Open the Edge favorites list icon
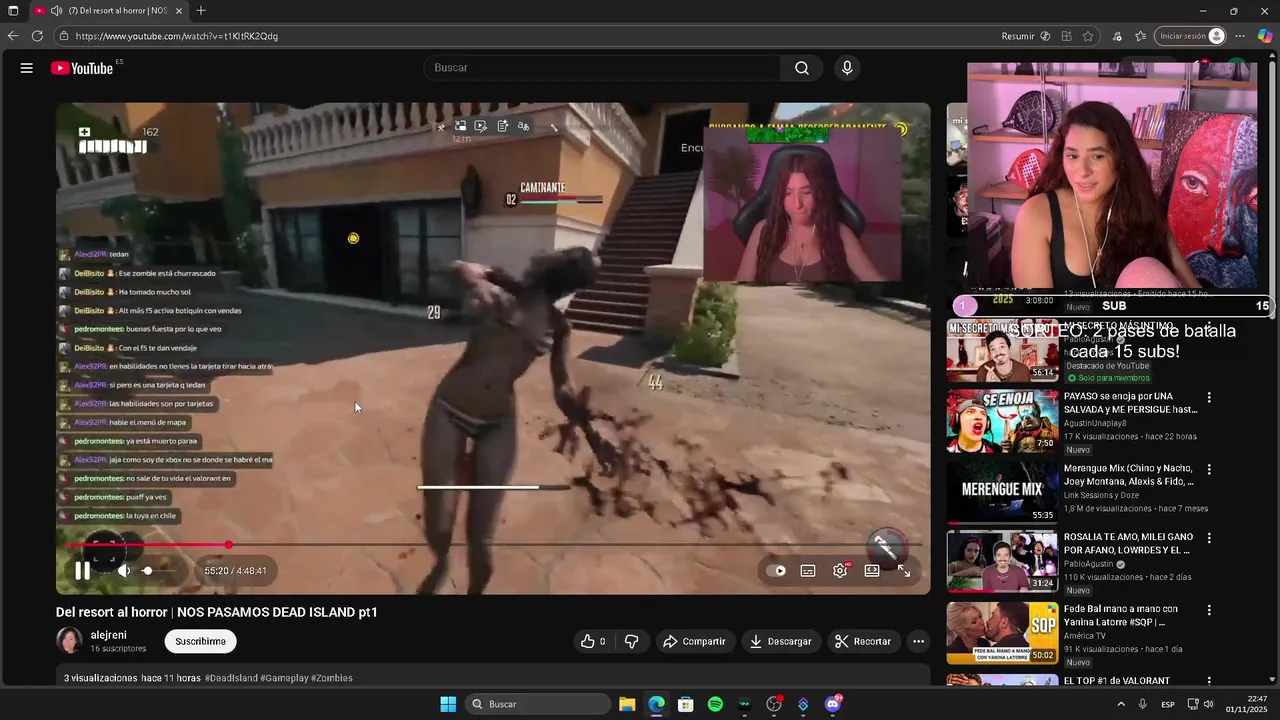 coord(1141,36)
